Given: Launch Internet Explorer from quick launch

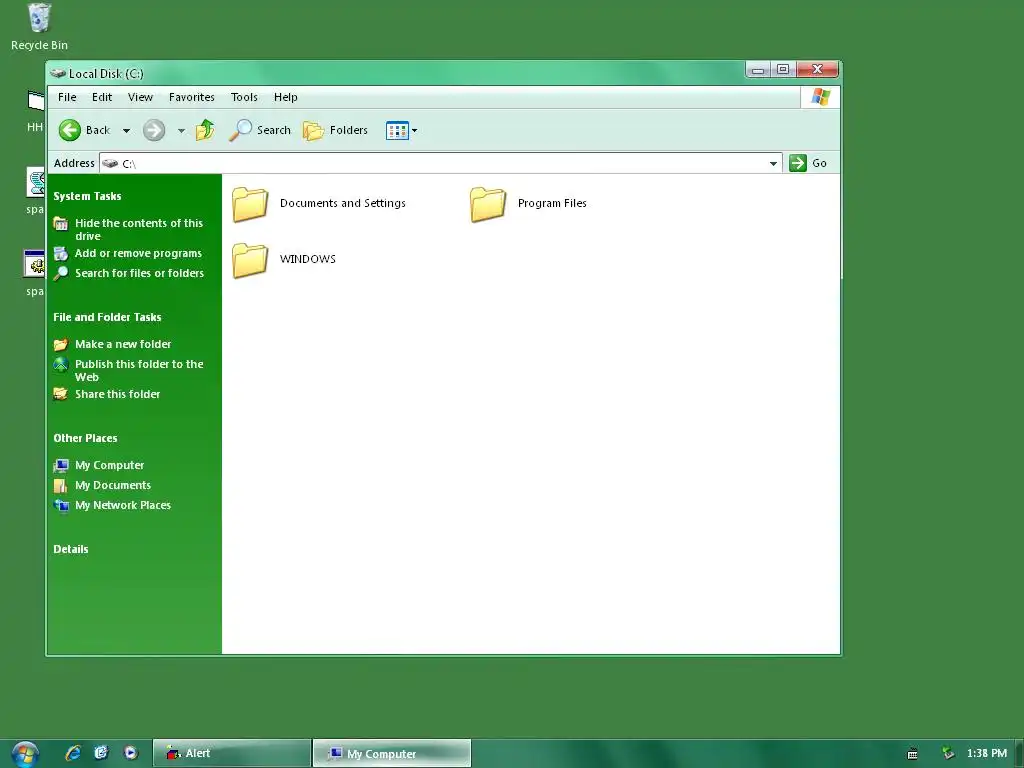Looking at the screenshot, I should pyautogui.click(x=73, y=753).
